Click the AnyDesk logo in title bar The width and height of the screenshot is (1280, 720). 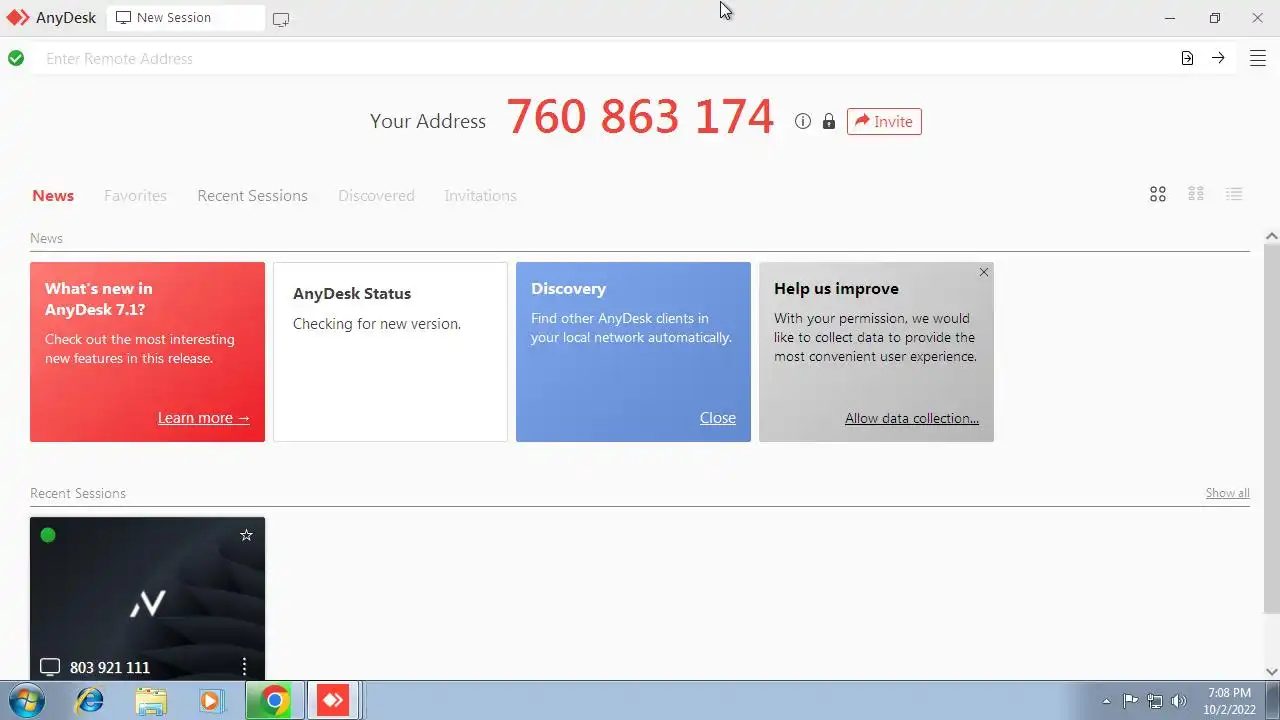click(x=19, y=18)
